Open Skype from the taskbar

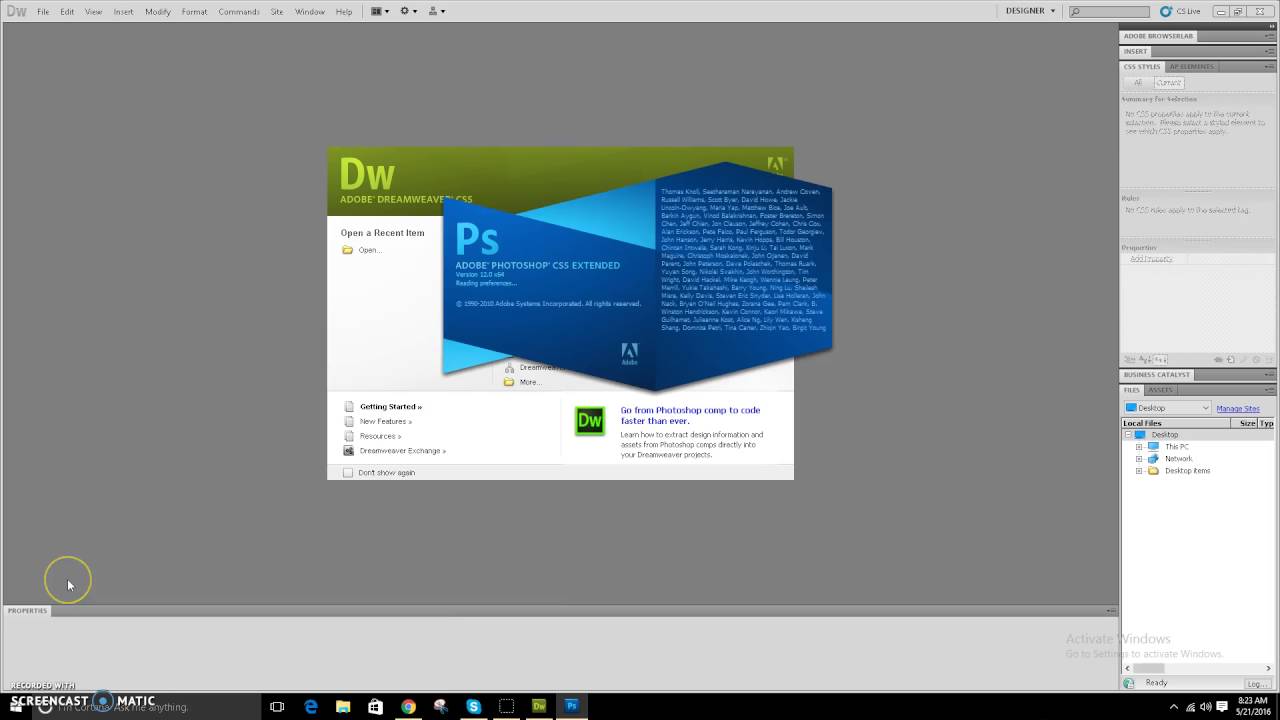pyautogui.click(x=474, y=706)
